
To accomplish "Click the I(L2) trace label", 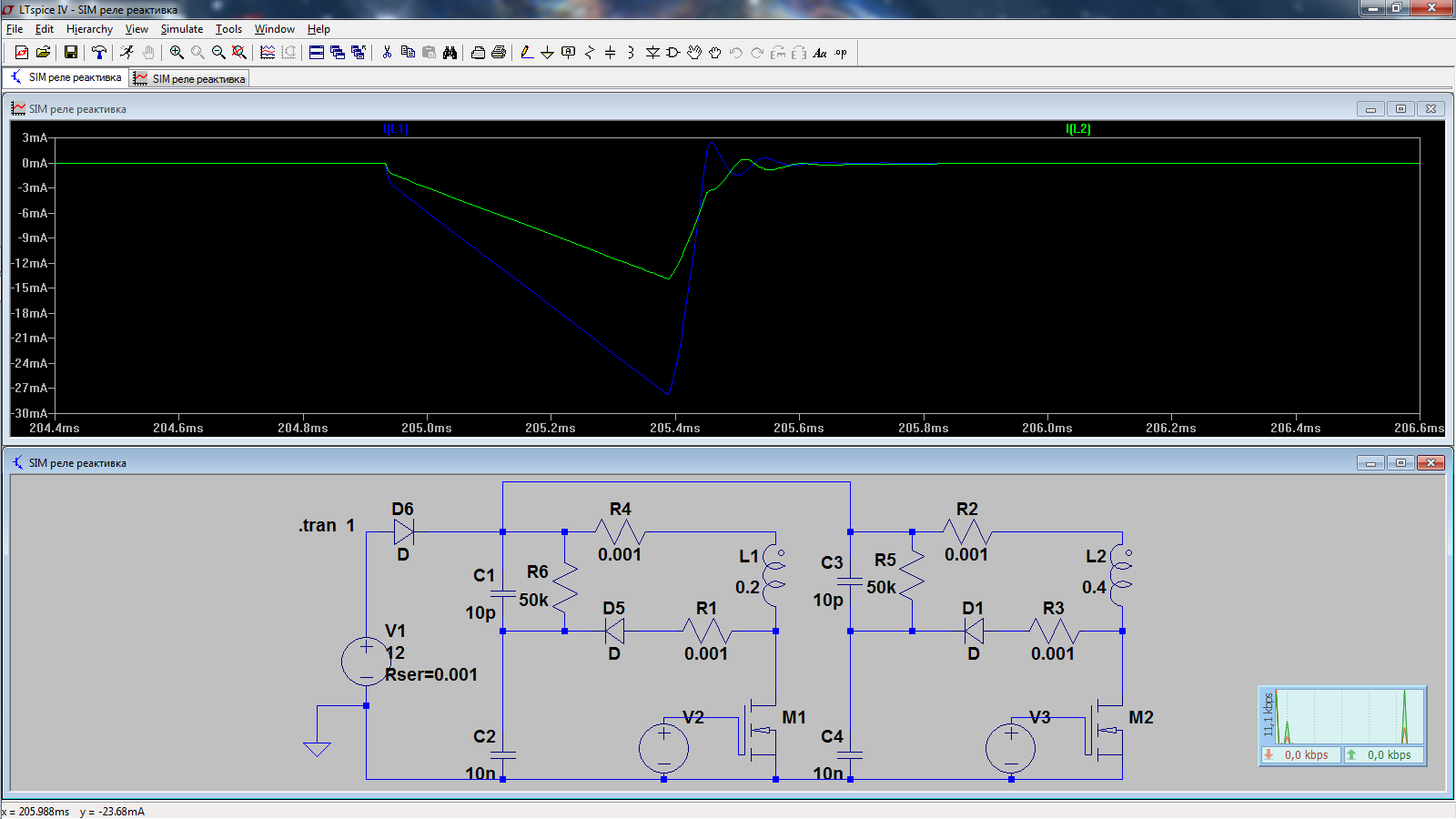I will (x=1077, y=129).
